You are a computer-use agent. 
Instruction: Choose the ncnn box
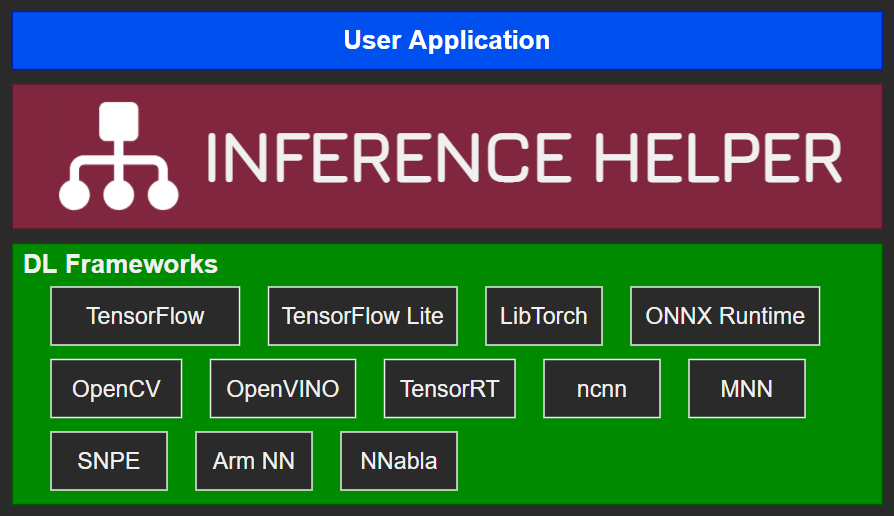[x=602, y=388]
